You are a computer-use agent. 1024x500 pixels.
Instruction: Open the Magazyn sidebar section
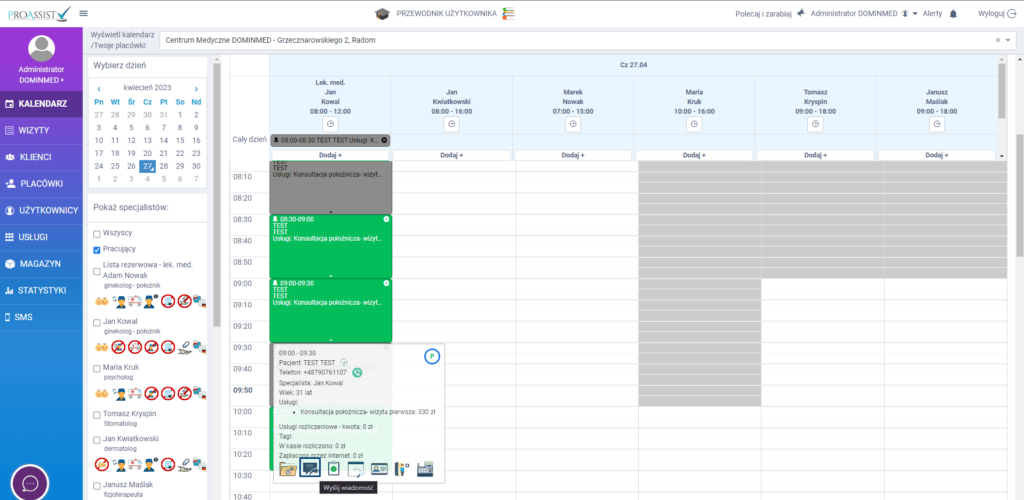click(x=40, y=263)
